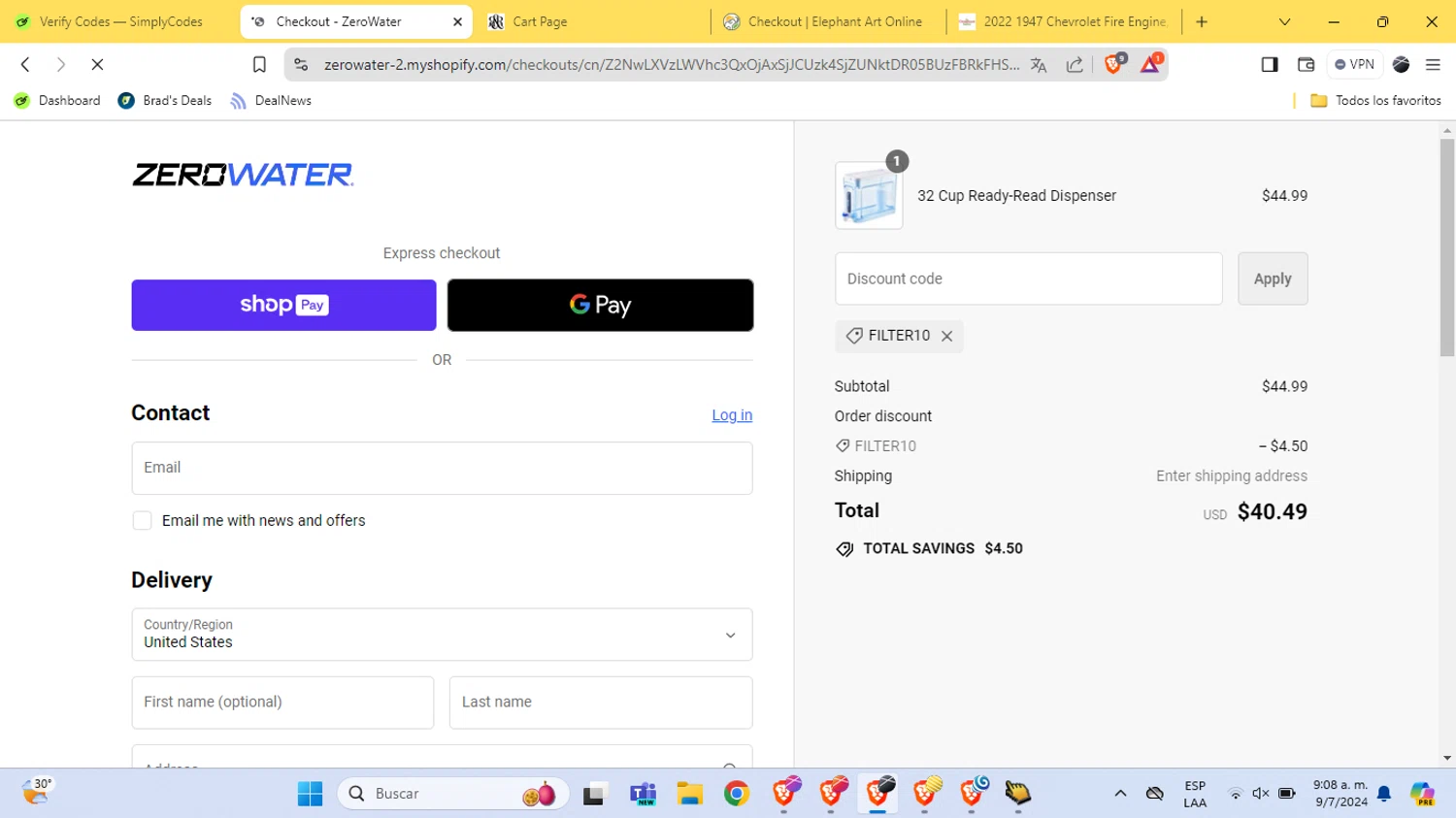1456x818 pixels.
Task: Launch Copilot from the taskbar corner
Action: tap(1423, 794)
